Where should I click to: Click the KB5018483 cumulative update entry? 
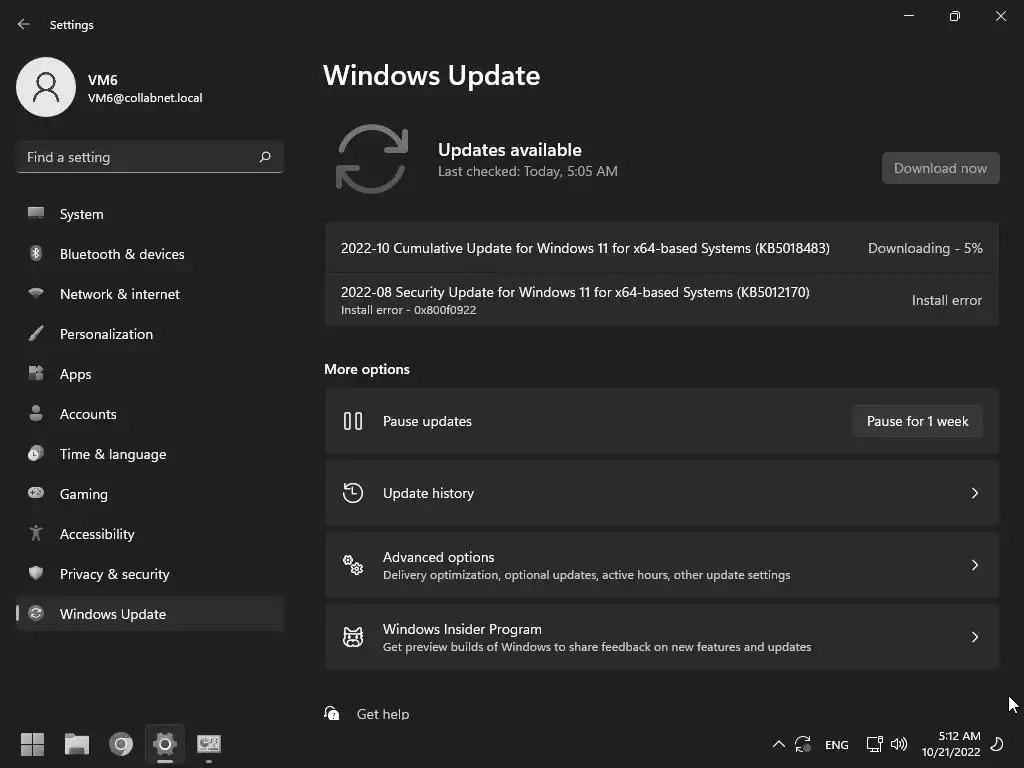[662, 248]
